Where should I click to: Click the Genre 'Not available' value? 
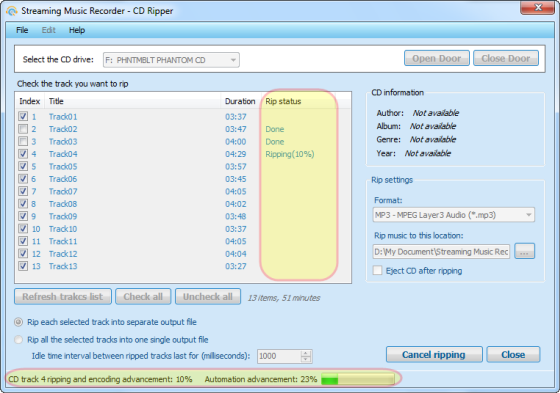(433, 139)
